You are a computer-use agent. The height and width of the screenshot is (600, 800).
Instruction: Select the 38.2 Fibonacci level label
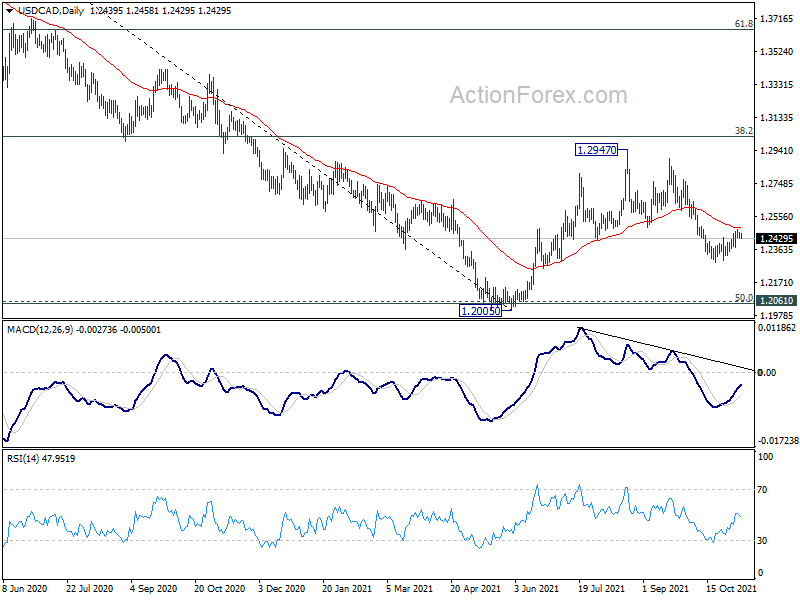(743, 130)
